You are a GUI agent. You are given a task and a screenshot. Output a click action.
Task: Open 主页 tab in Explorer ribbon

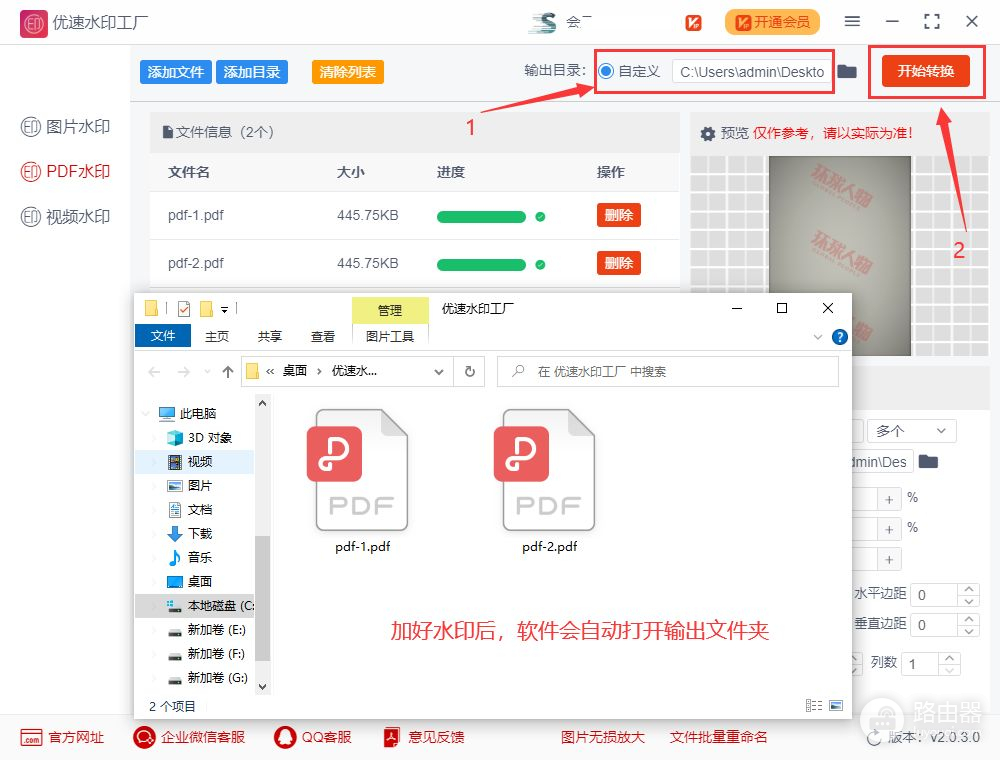(x=217, y=336)
